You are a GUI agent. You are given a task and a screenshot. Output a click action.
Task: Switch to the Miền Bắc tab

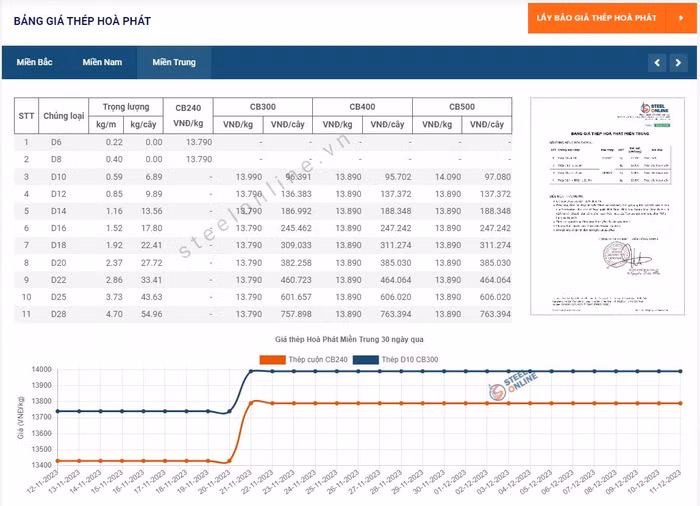(34, 62)
